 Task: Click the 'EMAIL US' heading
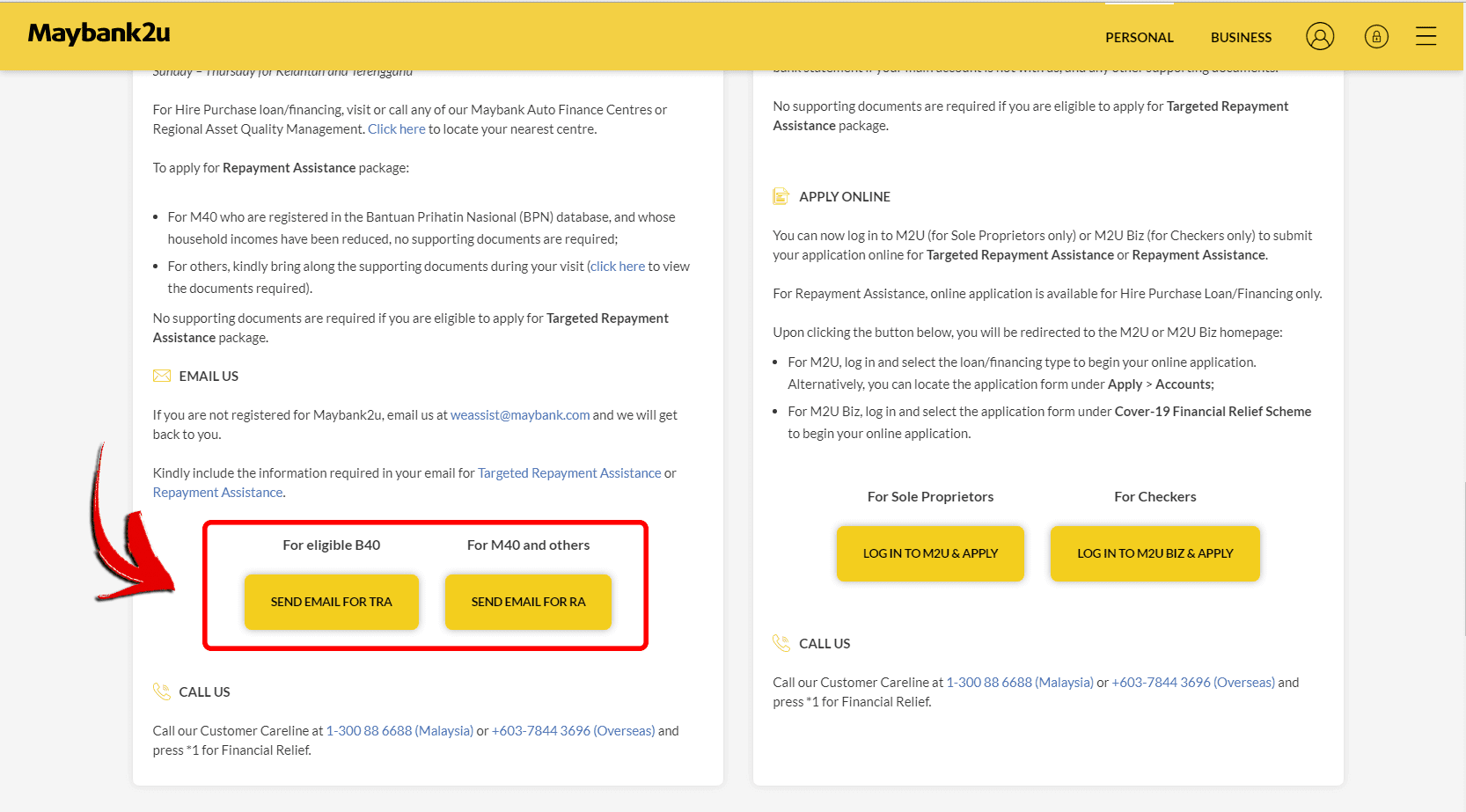click(x=209, y=377)
